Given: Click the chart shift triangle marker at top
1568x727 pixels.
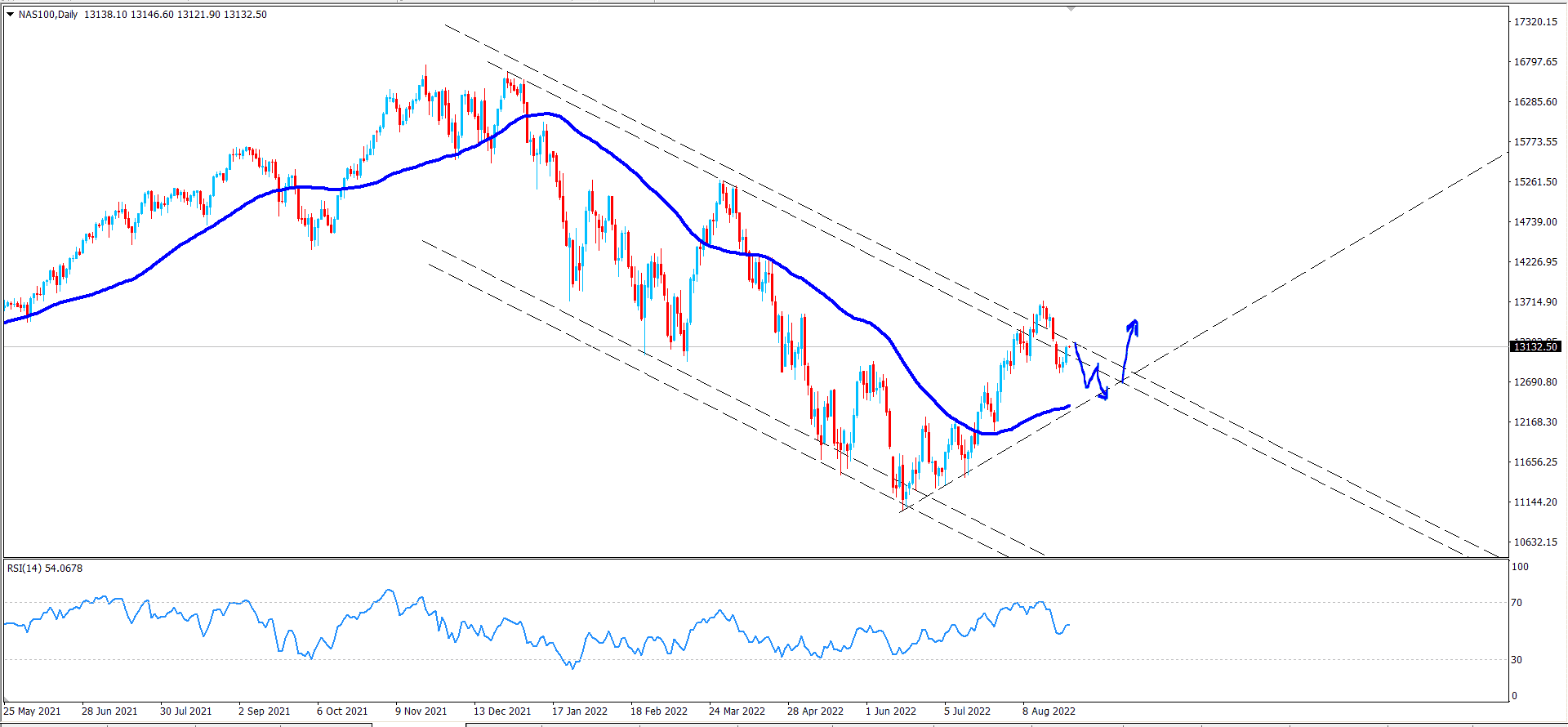Looking at the screenshot, I should (x=1071, y=8).
